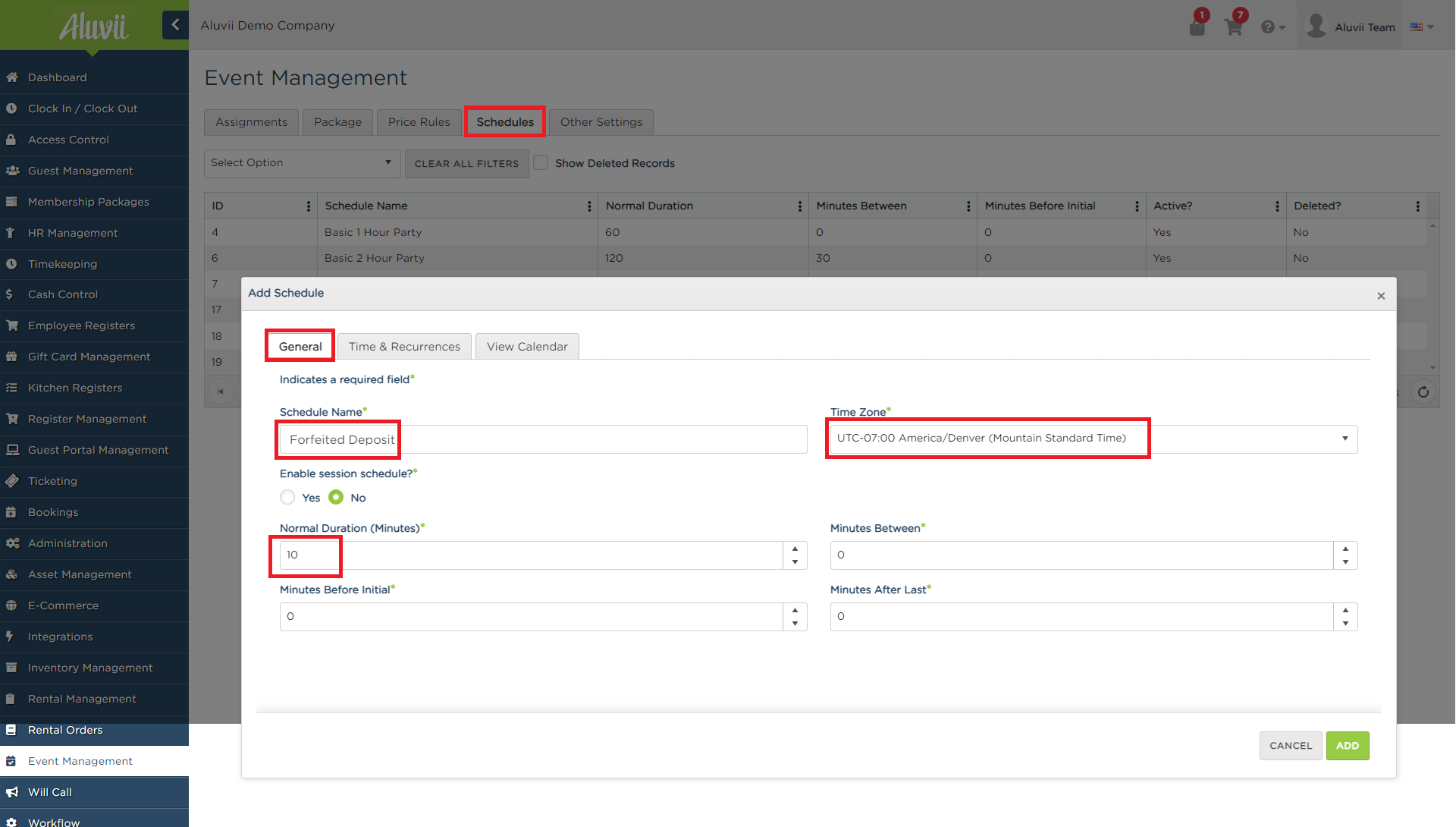Image resolution: width=1456 pixels, height=827 pixels.
Task: Click the ADD button
Action: tap(1348, 746)
